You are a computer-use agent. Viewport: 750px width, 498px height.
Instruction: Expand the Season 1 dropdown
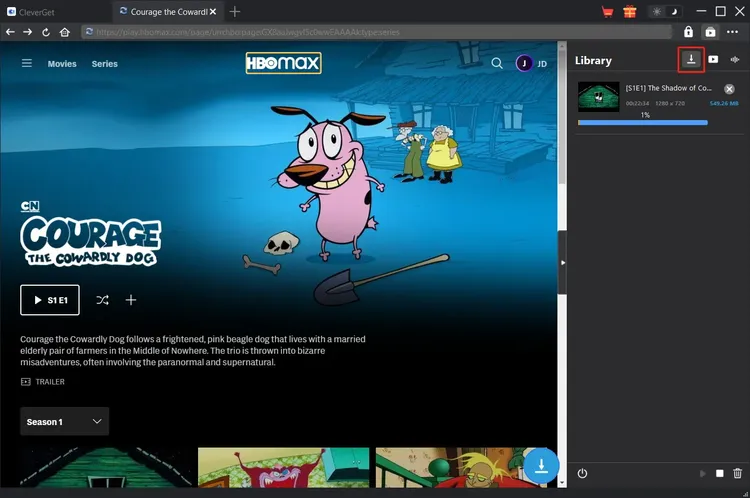64,422
